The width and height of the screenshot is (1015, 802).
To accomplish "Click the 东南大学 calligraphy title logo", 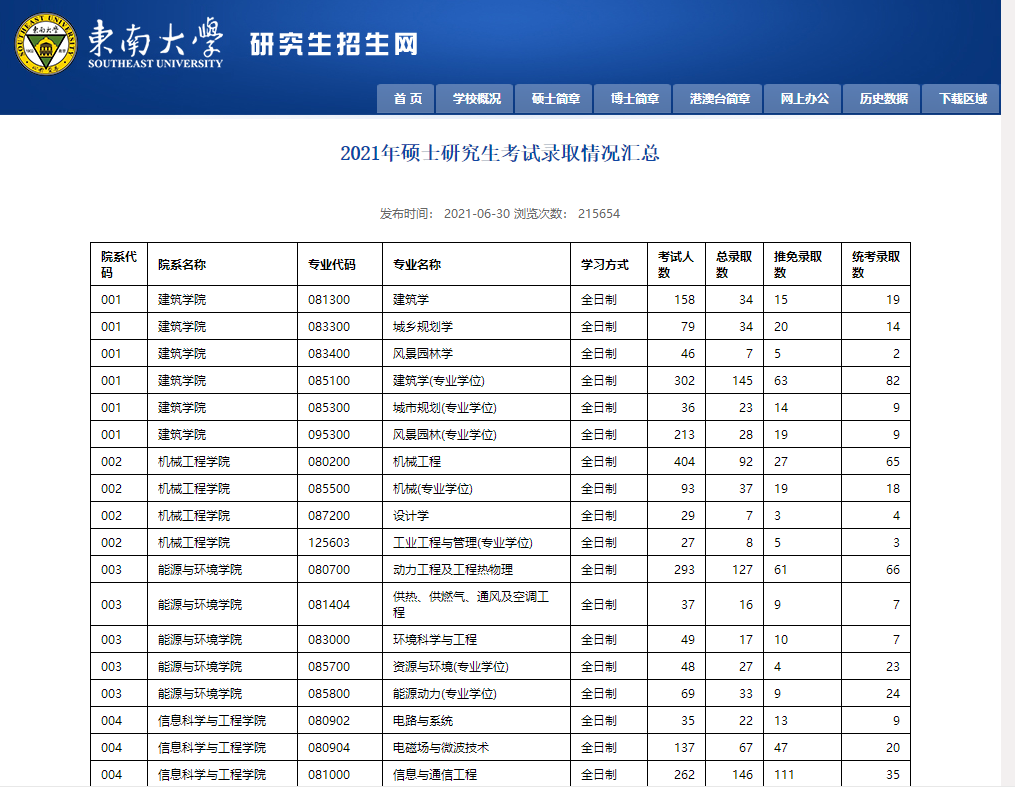I will 155,43.
